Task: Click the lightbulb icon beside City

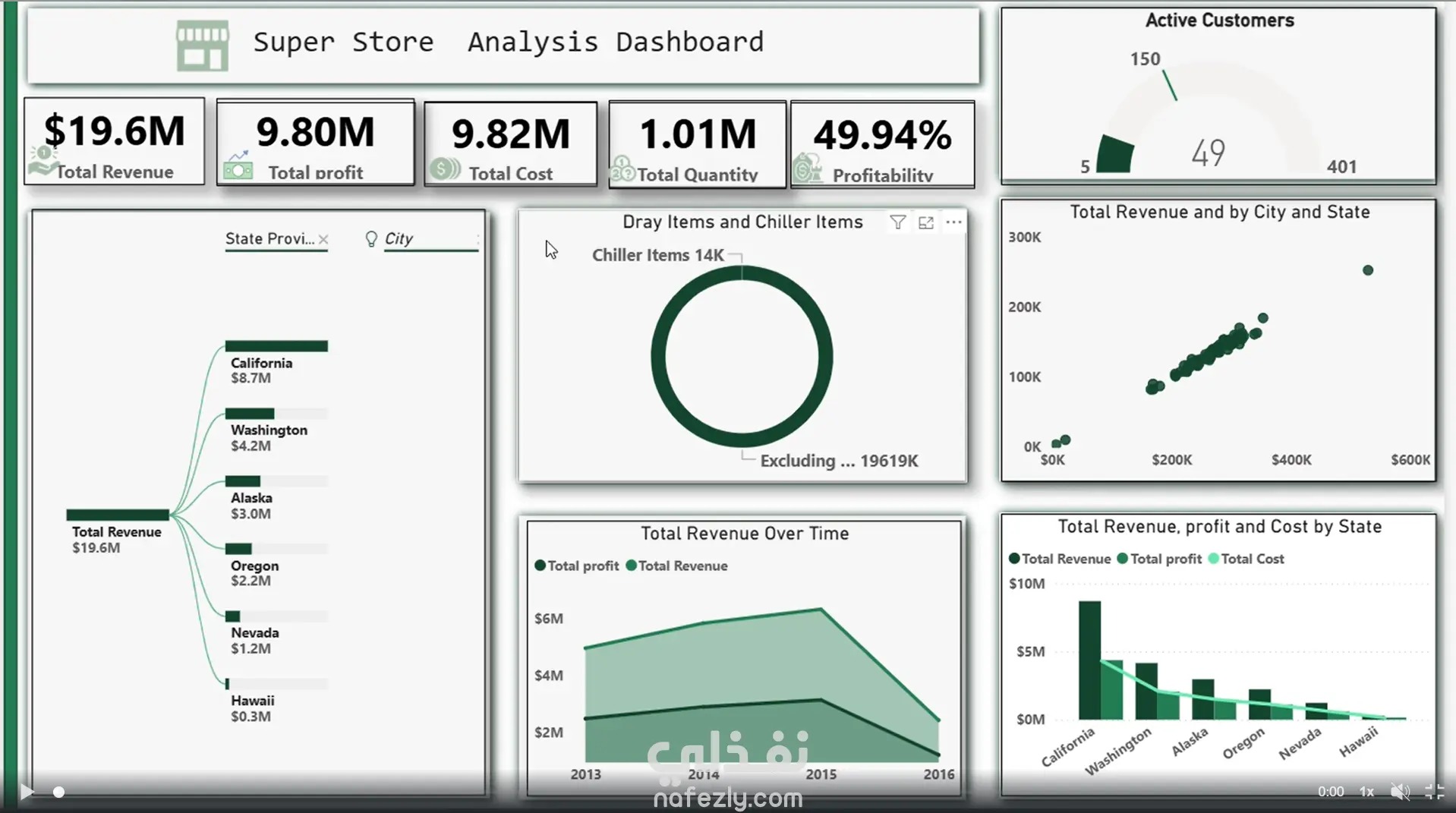Action: click(x=371, y=239)
